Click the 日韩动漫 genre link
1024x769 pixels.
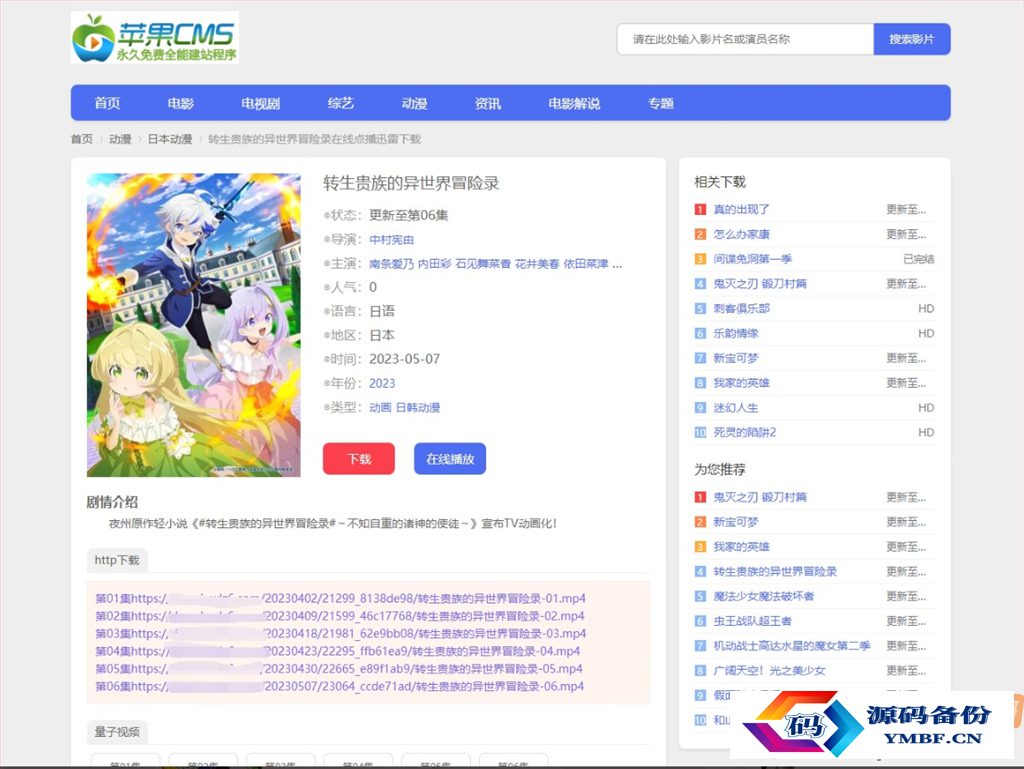coord(418,407)
